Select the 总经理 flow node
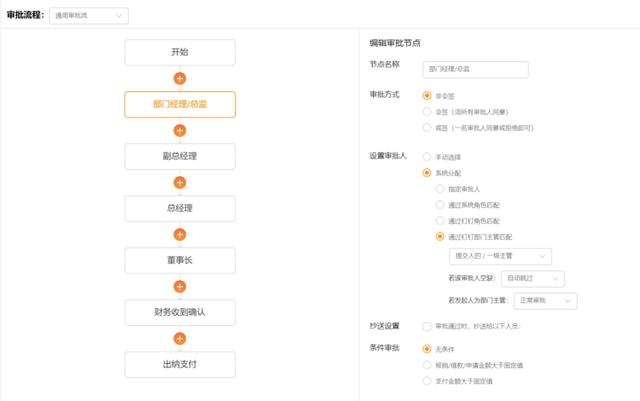 [x=180, y=208]
